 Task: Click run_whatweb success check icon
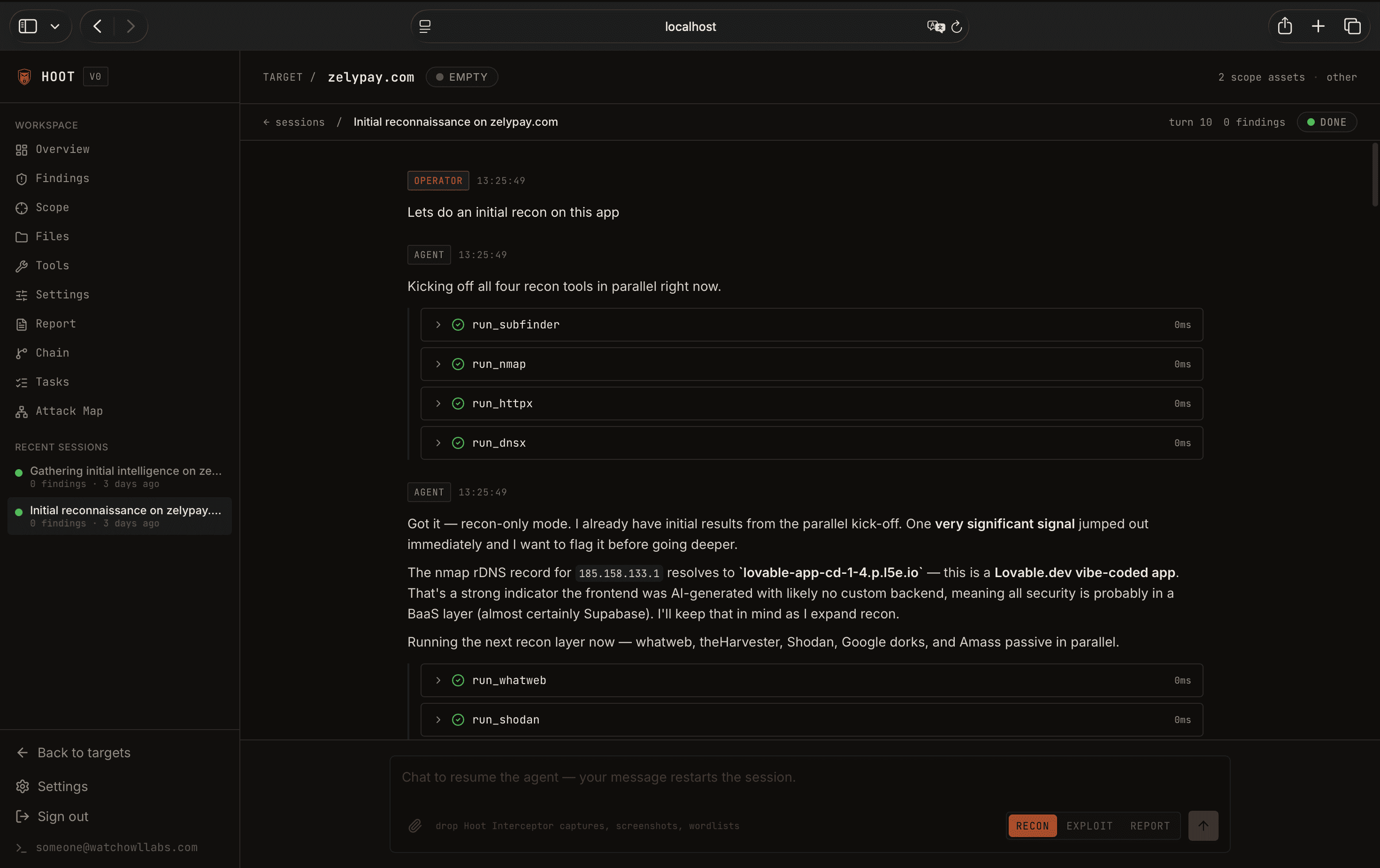pos(458,680)
